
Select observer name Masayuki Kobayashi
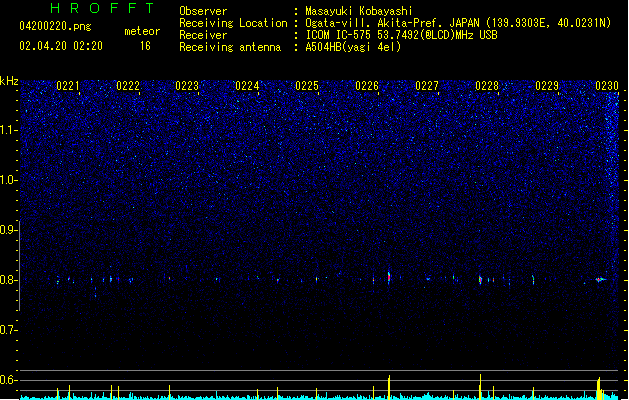359,11
